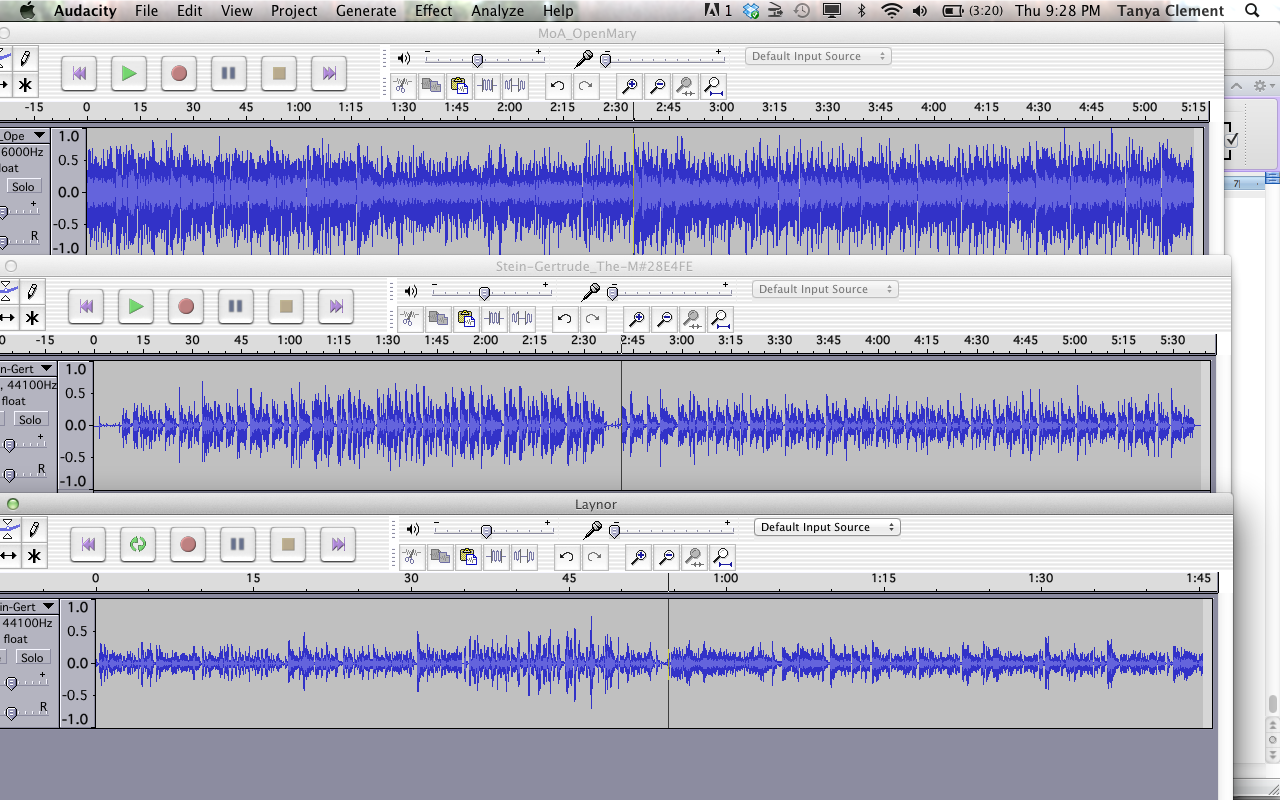Click Silence selection in the Laynor window
The width and height of the screenshot is (1280, 800).
524,557
